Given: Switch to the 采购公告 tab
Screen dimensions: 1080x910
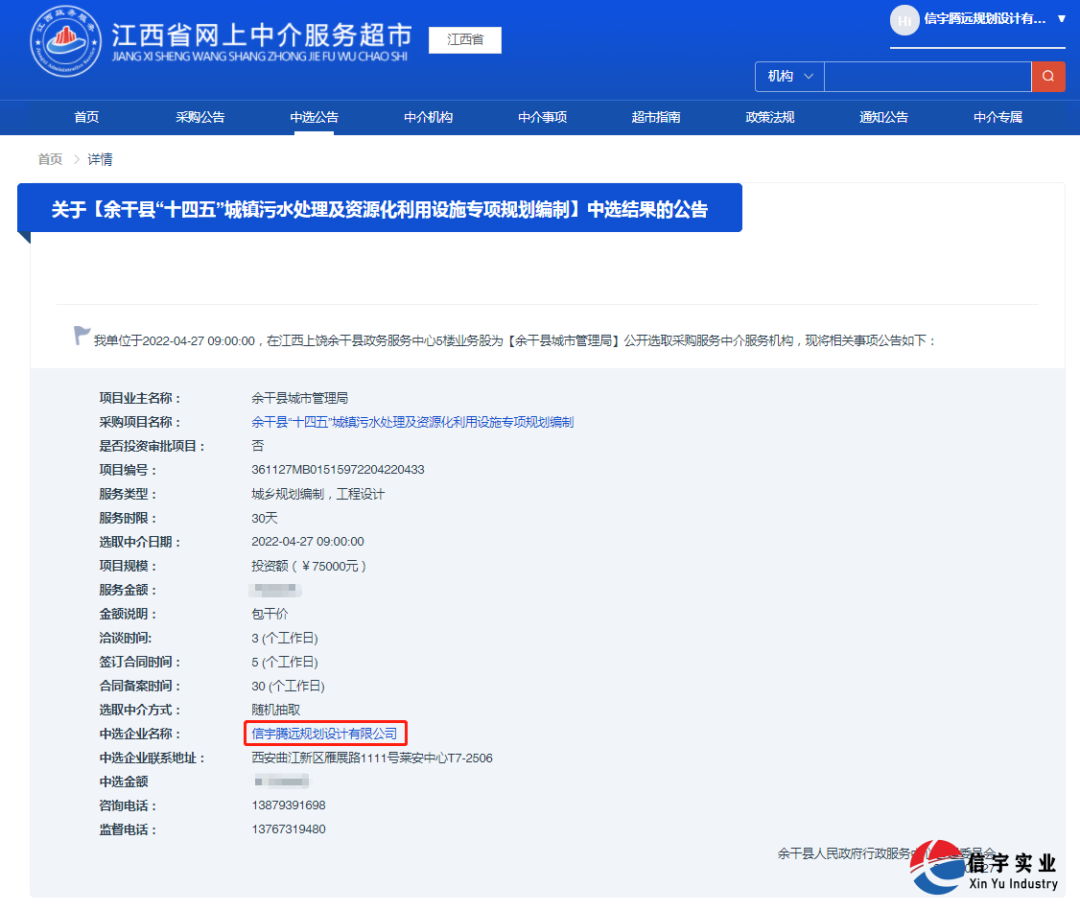Looking at the screenshot, I should [x=200, y=117].
